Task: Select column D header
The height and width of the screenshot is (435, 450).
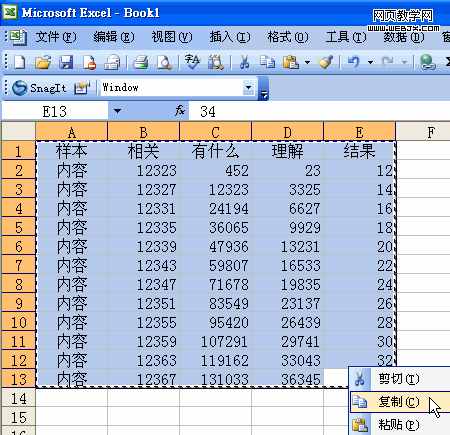Action: pyautogui.click(x=288, y=132)
